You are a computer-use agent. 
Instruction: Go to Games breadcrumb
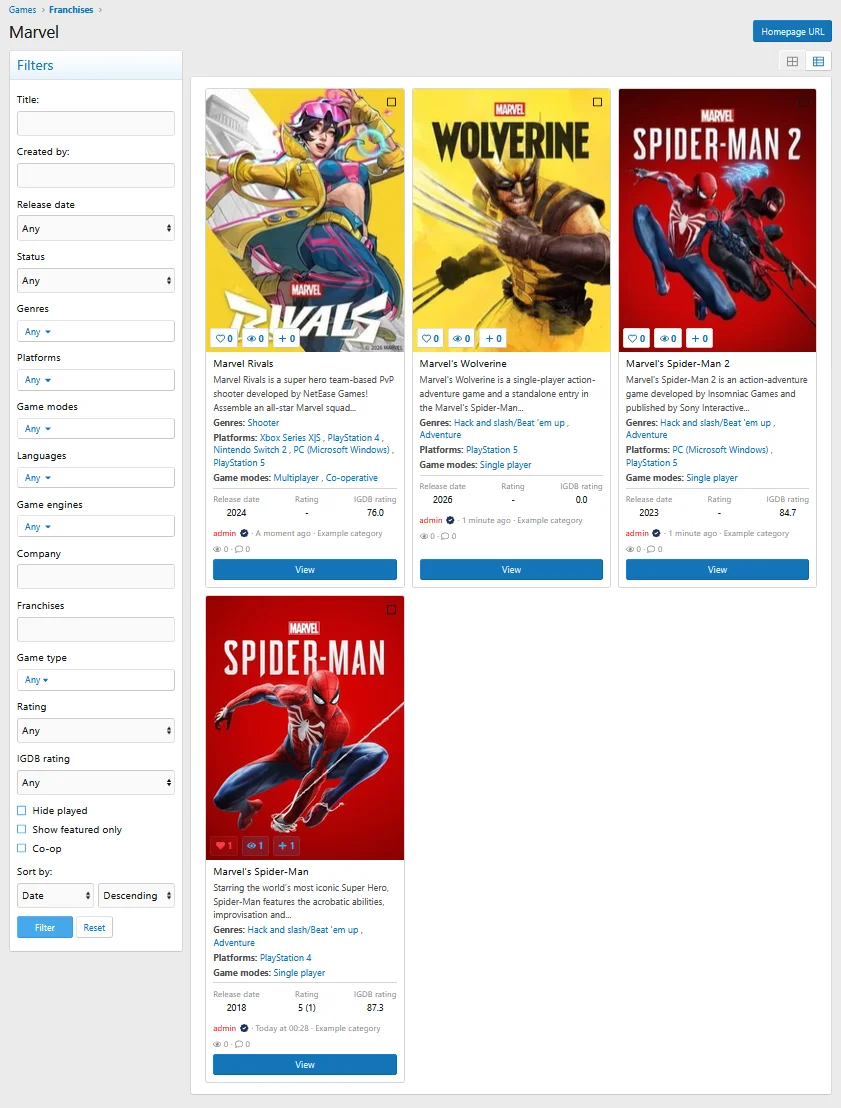click(x=23, y=10)
